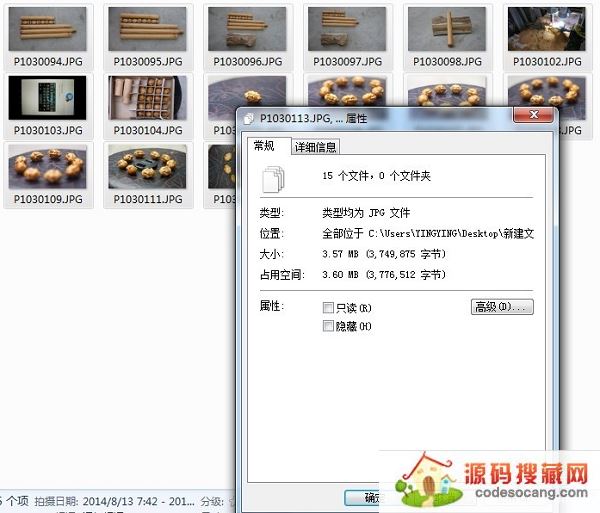Click the P1030102.JPG thumbnail
The width and height of the screenshot is (600, 513).
[x=546, y=29]
